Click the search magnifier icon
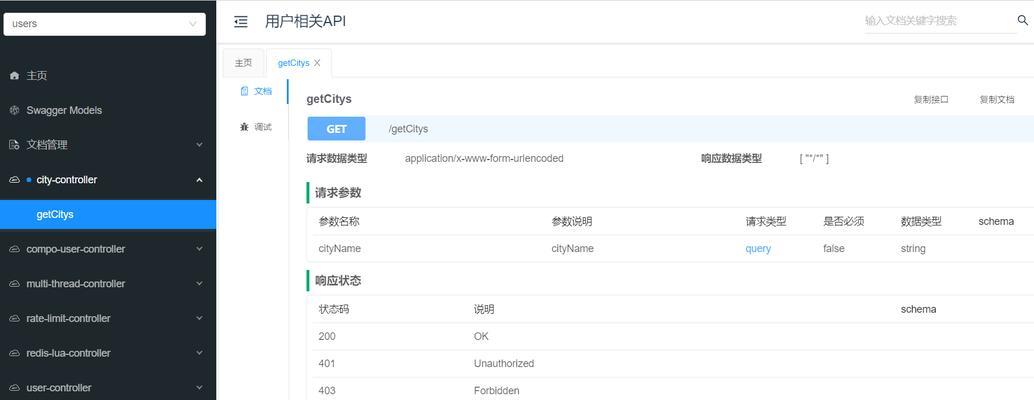Image resolution: width=1034 pixels, height=400 pixels. click(x=1023, y=21)
